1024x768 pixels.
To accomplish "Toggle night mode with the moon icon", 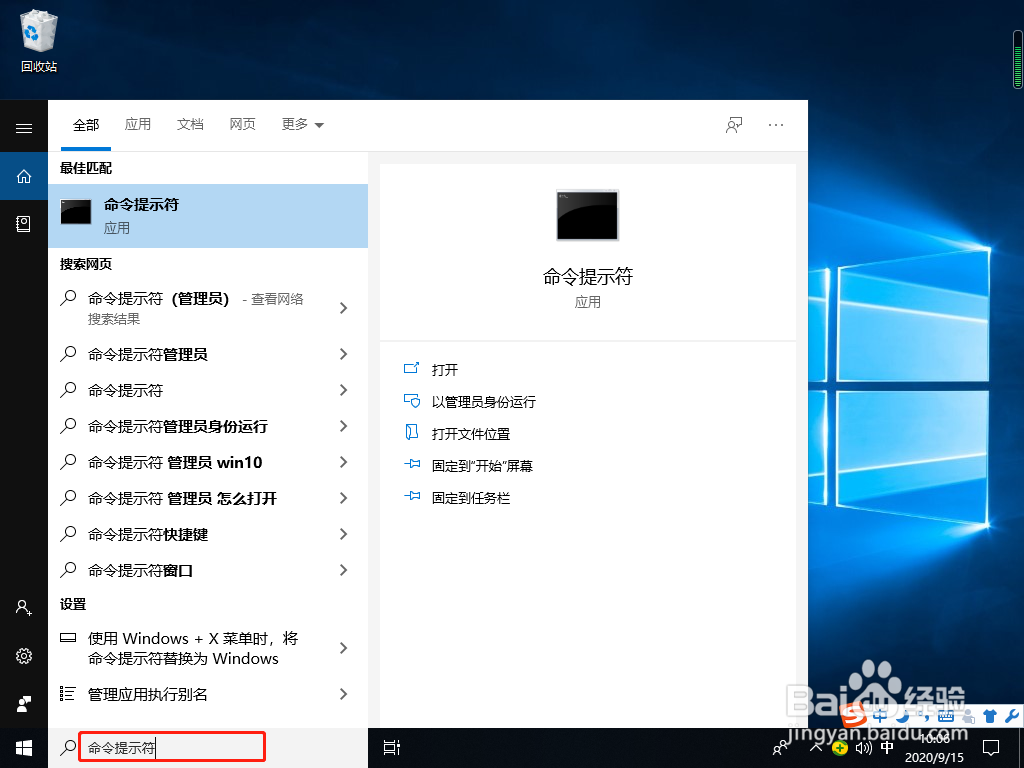I will pyautogui.click(x=902, y=717).
